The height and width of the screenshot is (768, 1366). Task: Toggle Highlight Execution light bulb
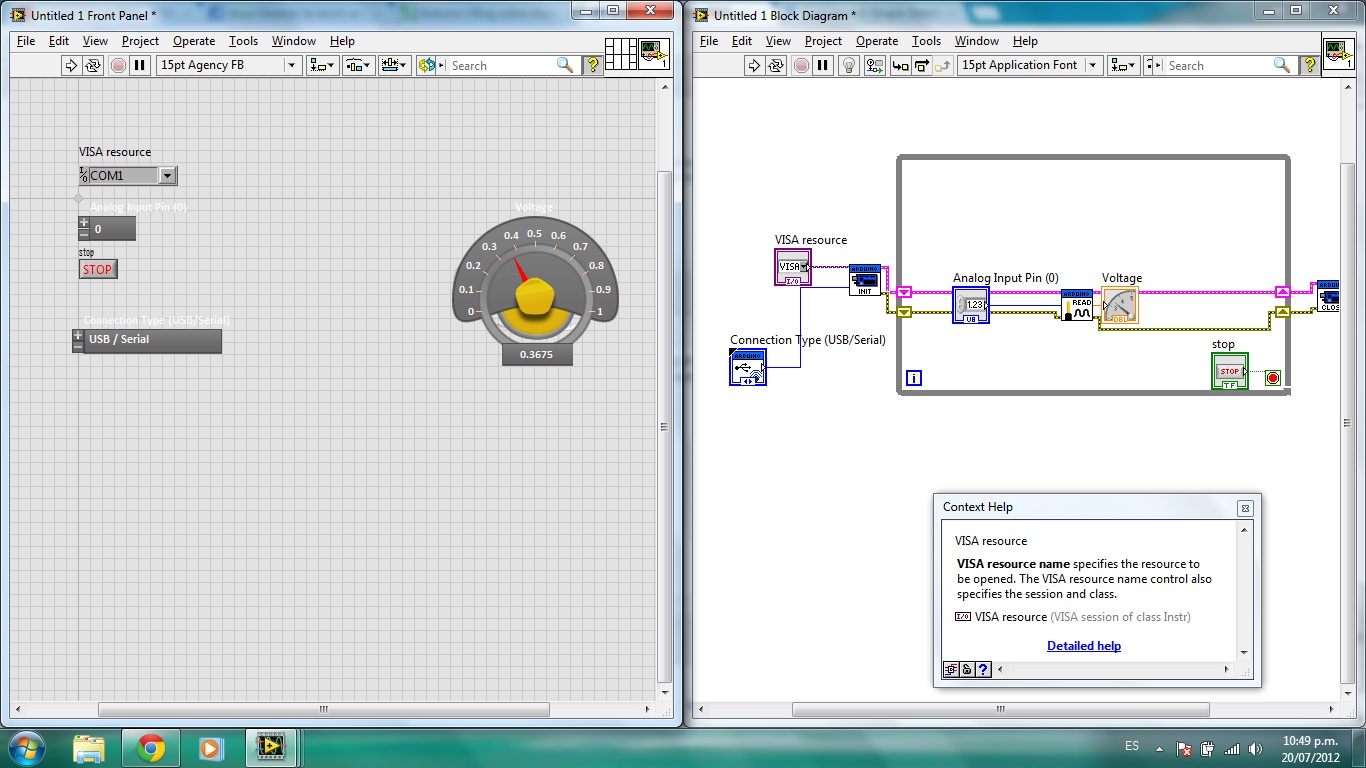[849, 66]
